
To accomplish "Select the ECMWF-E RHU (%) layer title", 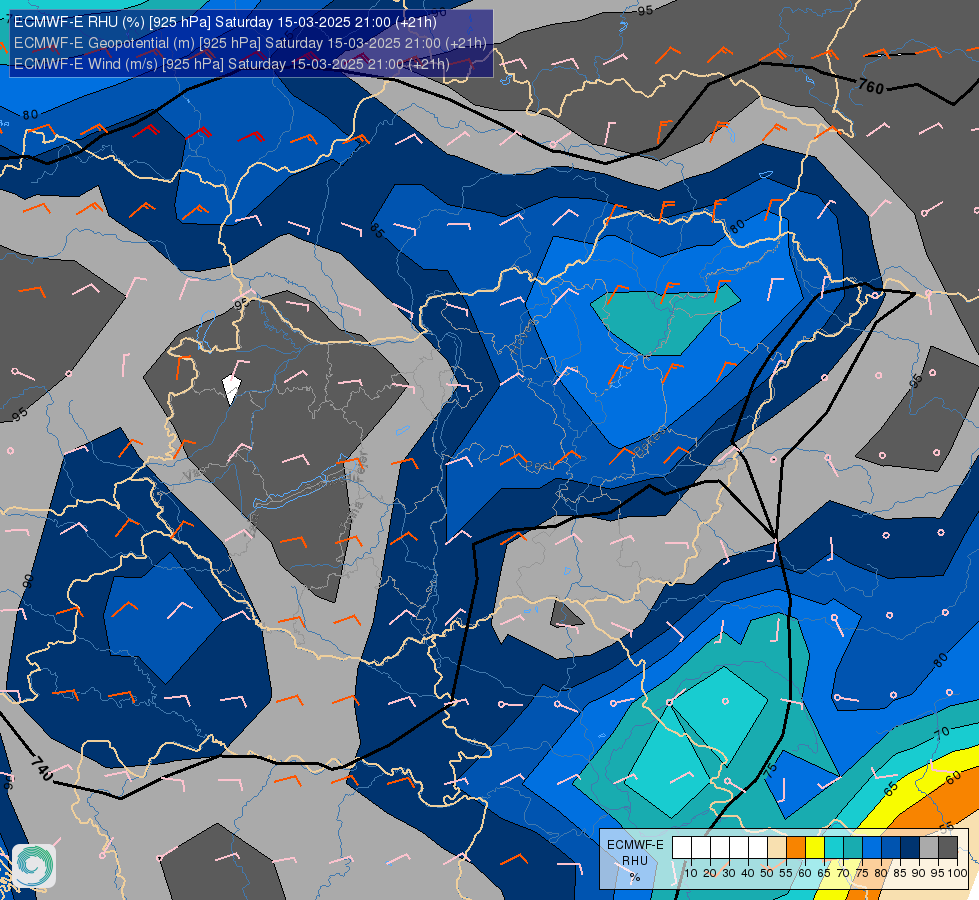I will tap(225, 22).
